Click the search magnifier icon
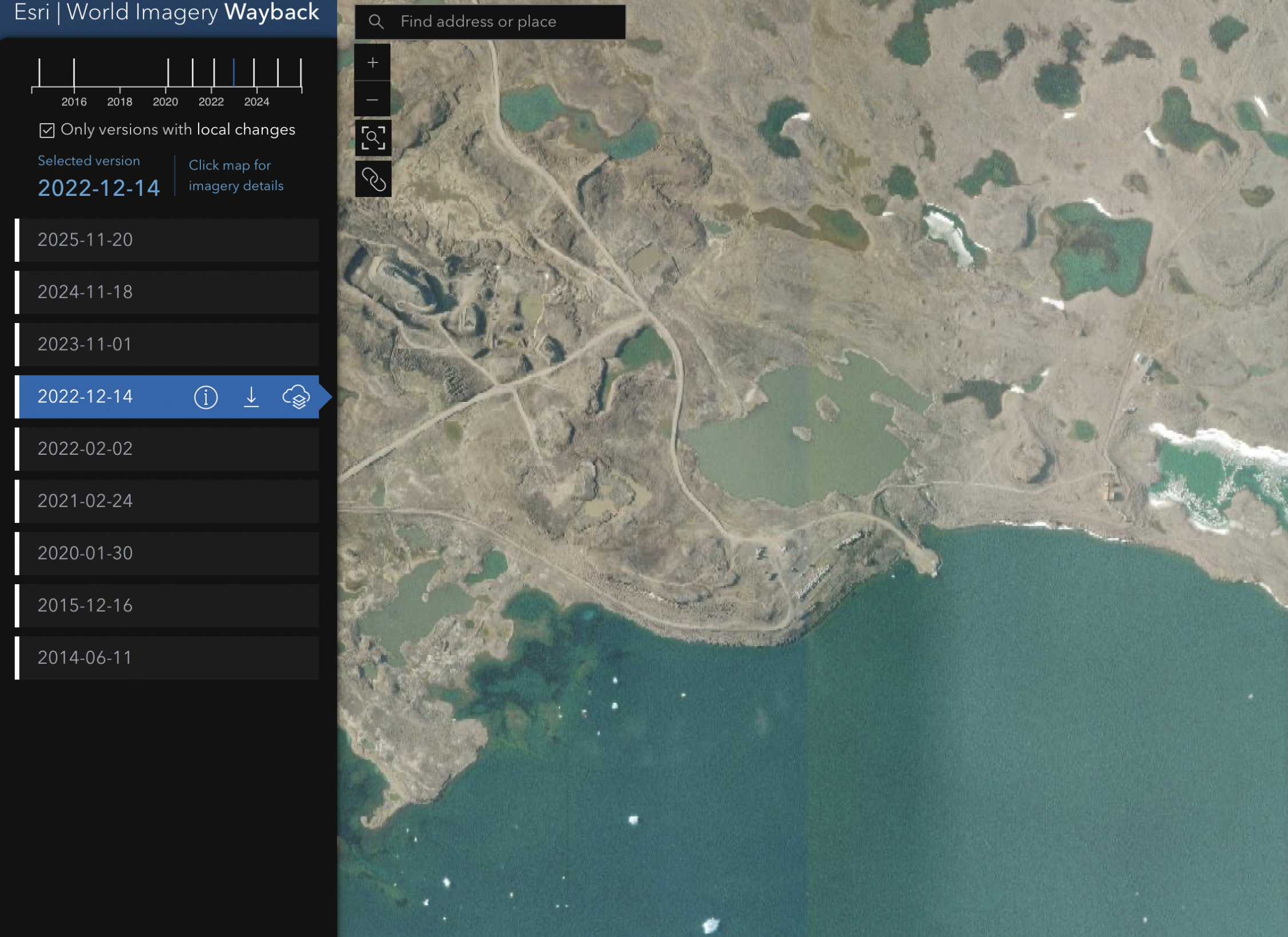 (376, 22)
